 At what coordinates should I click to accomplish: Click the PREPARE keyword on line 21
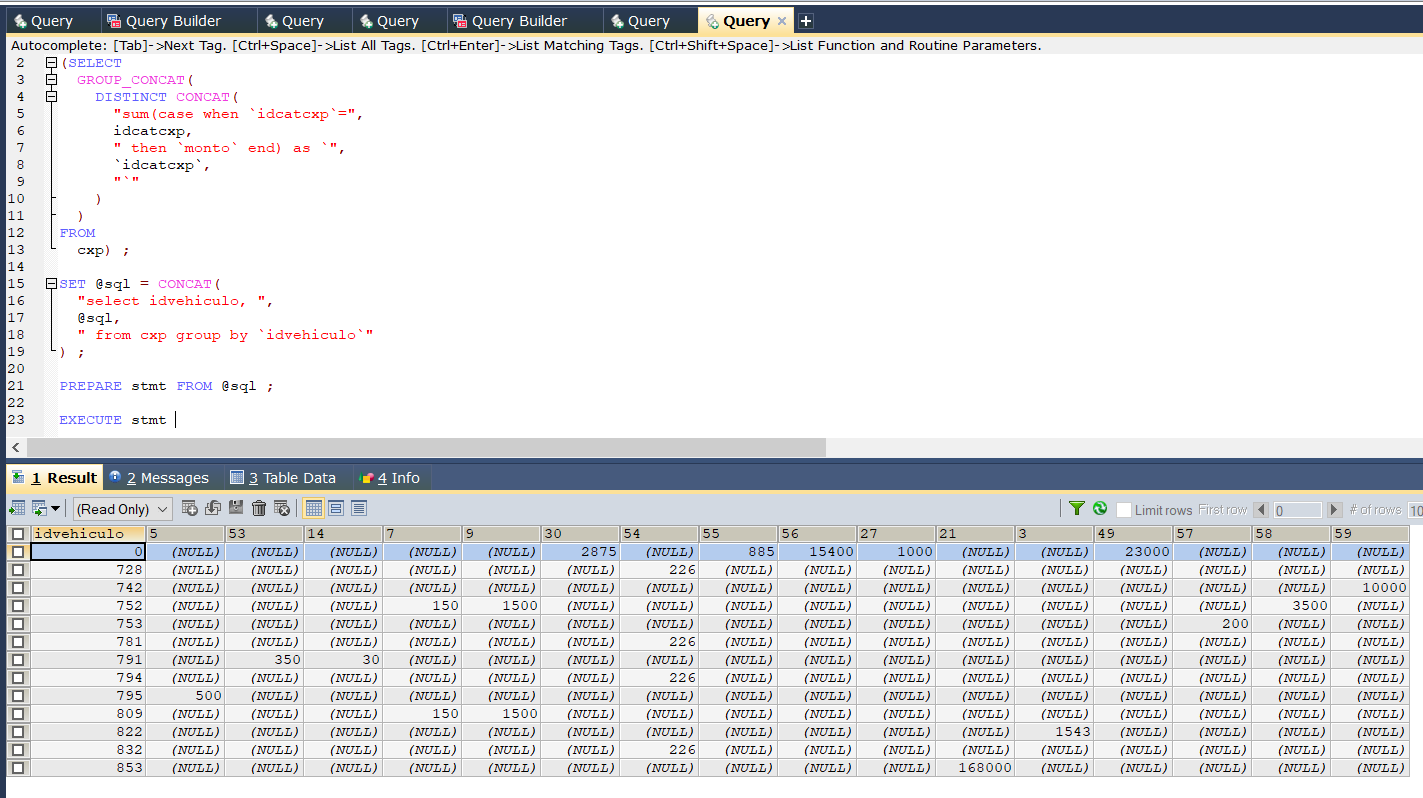(90, 386)
